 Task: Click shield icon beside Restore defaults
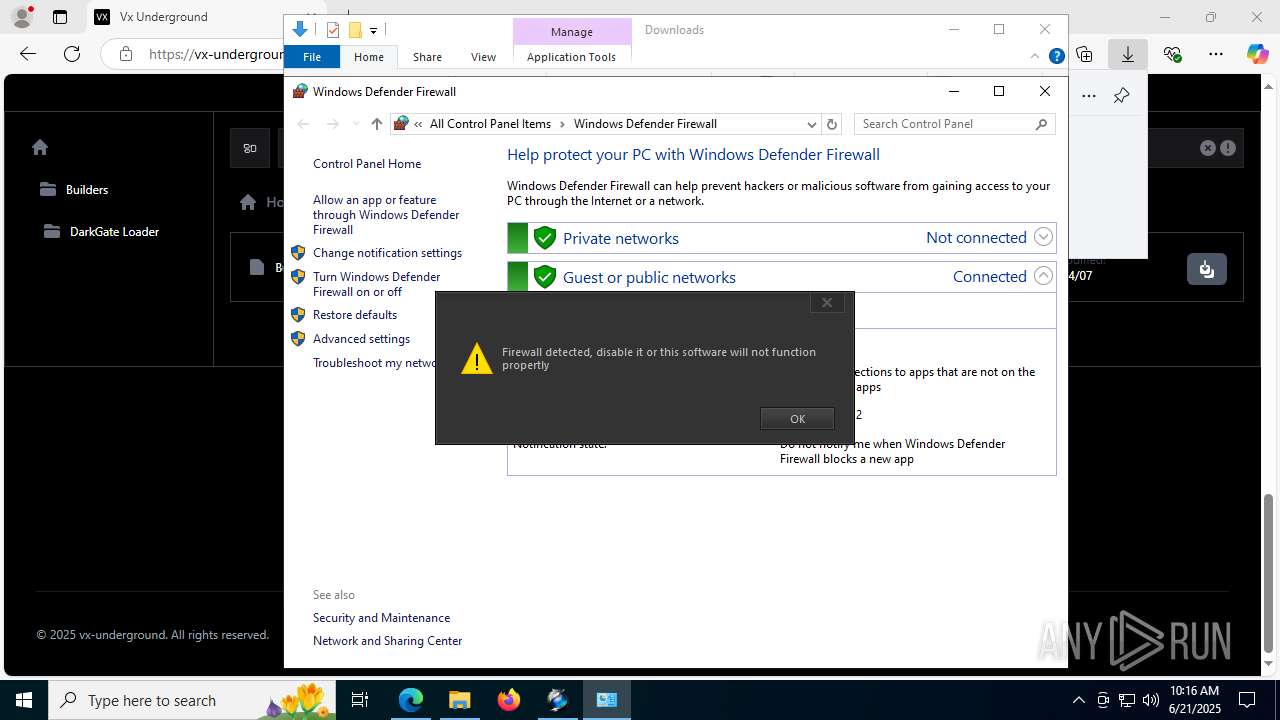[298, 315]
